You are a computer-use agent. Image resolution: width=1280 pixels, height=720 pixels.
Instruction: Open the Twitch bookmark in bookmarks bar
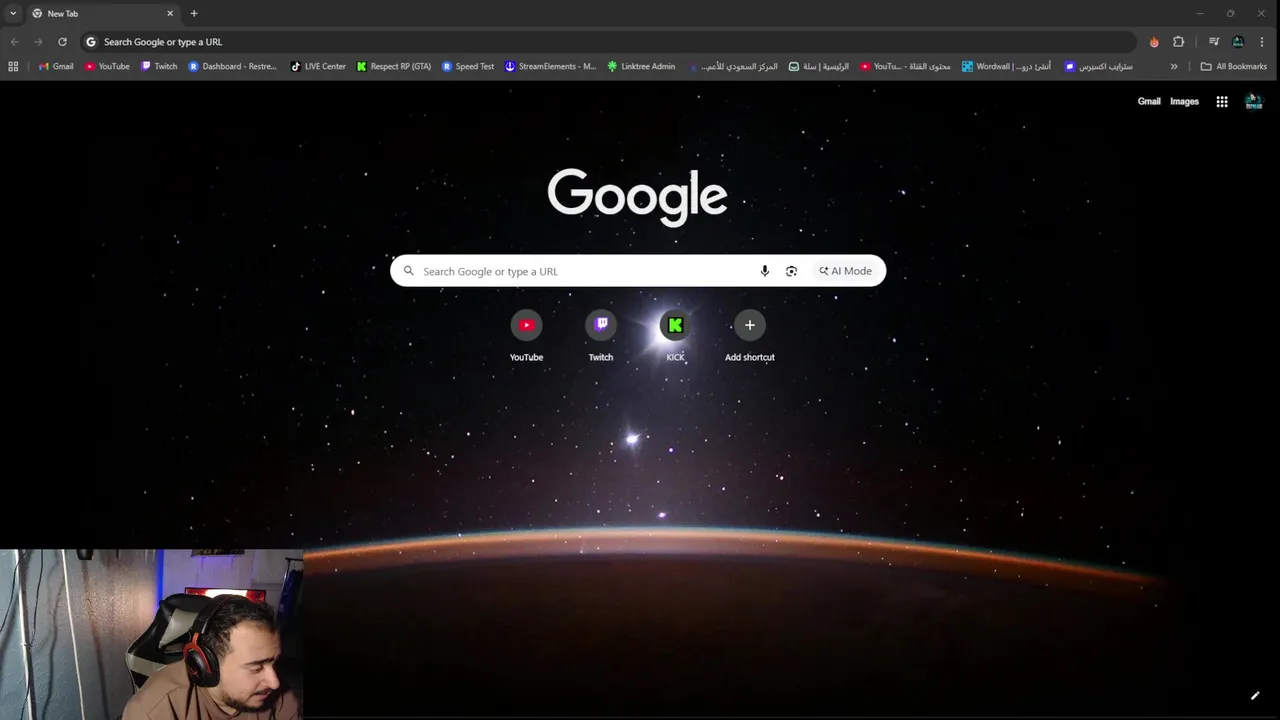click(159, 66)
